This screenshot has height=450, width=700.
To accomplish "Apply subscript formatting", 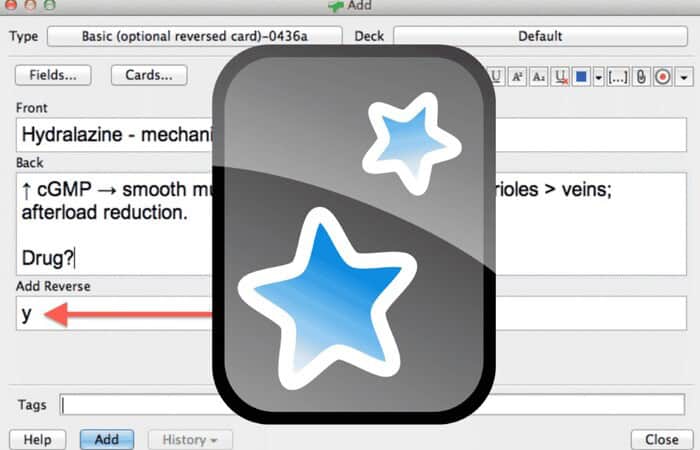I will point(539,77).
